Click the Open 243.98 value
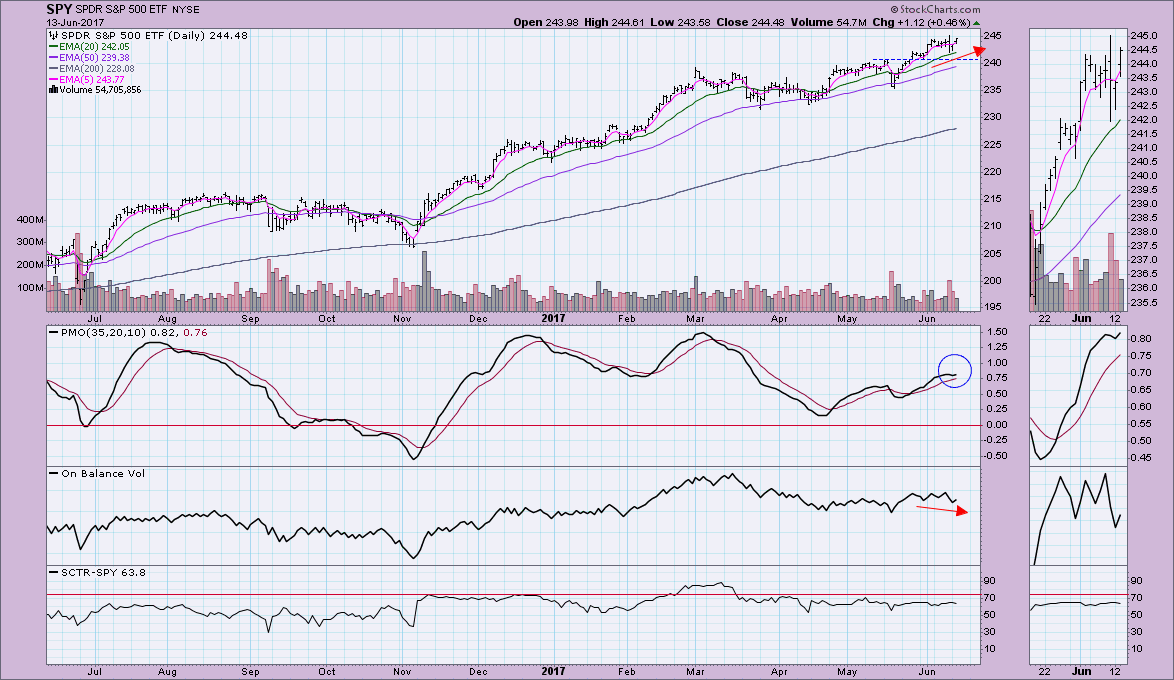Image resolution: width=1174 pixels, height=680 pixels. point(545,22)
